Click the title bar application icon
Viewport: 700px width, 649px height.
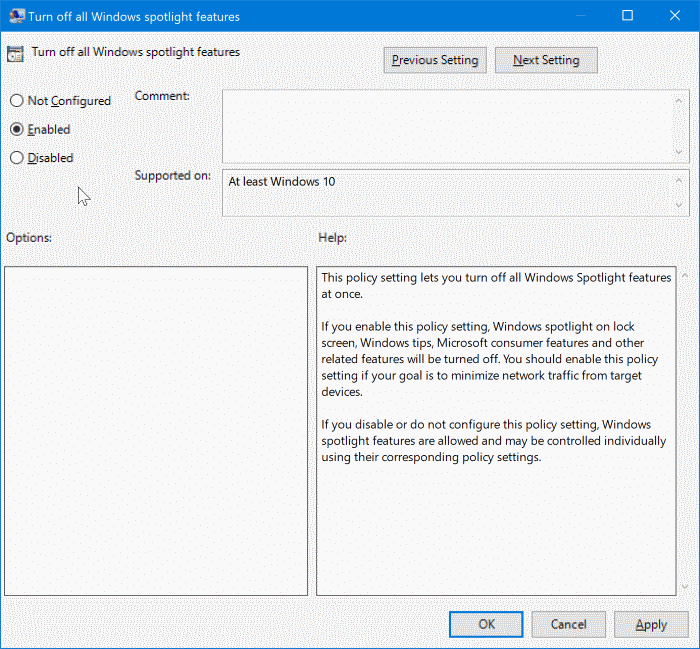coord(17,16)
